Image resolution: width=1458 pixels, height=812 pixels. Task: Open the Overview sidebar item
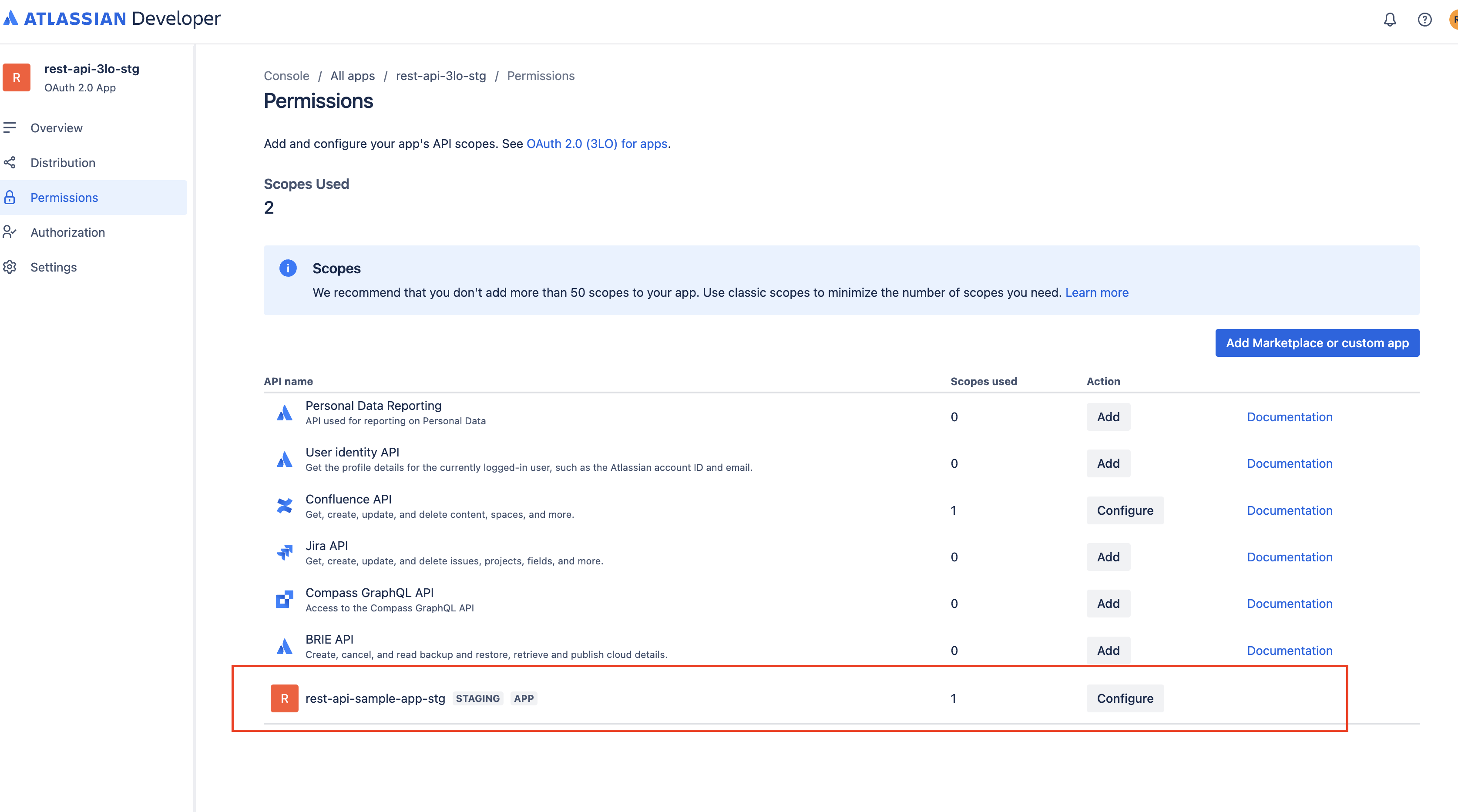[x=56, y=128]
